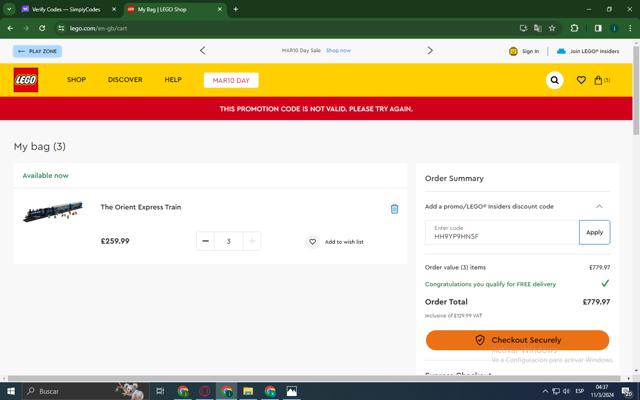Click the heart icon beside Add to wish list
640x400 pixels.
[x=312, y=242]
